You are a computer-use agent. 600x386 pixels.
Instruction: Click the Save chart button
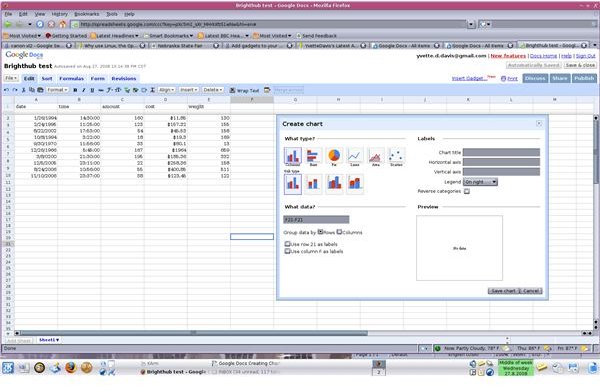click(x=503, y=291)
